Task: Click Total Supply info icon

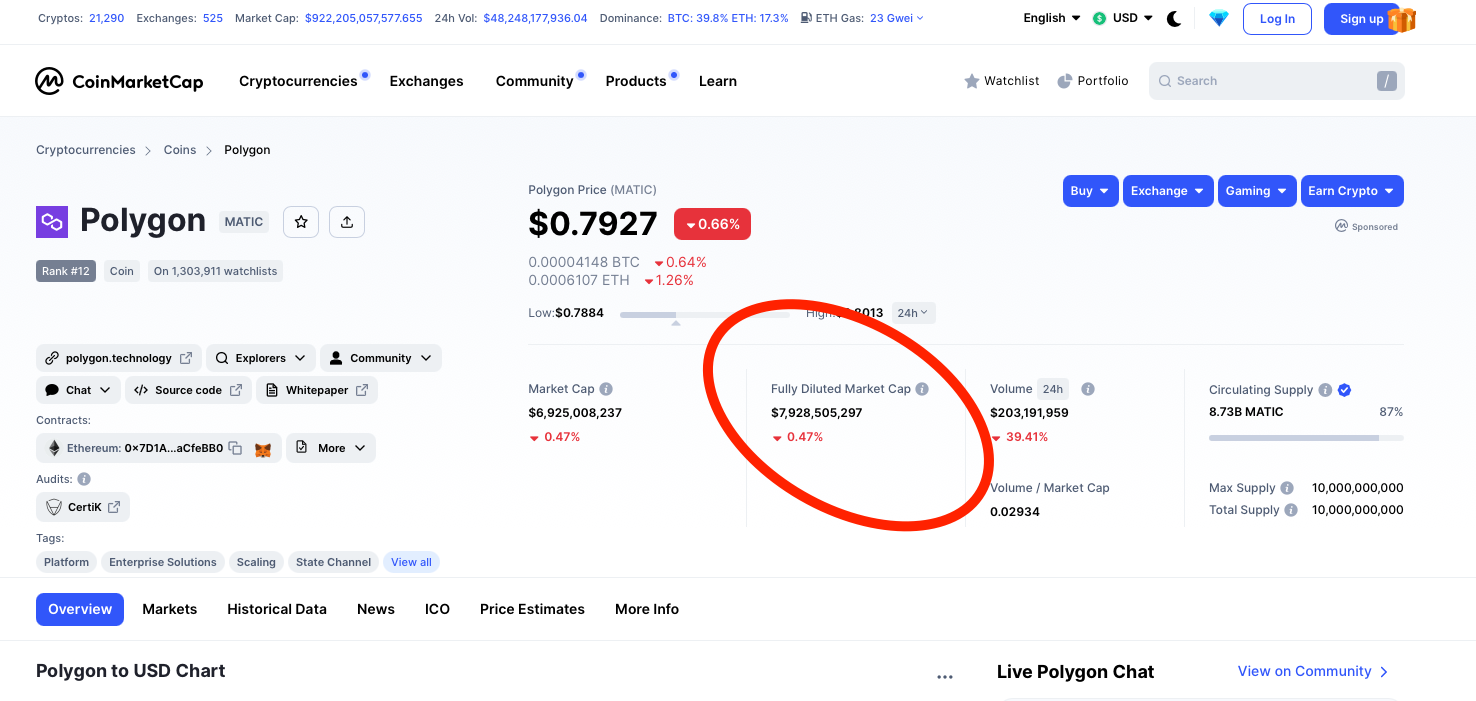Action: (x=1291, y=510)
